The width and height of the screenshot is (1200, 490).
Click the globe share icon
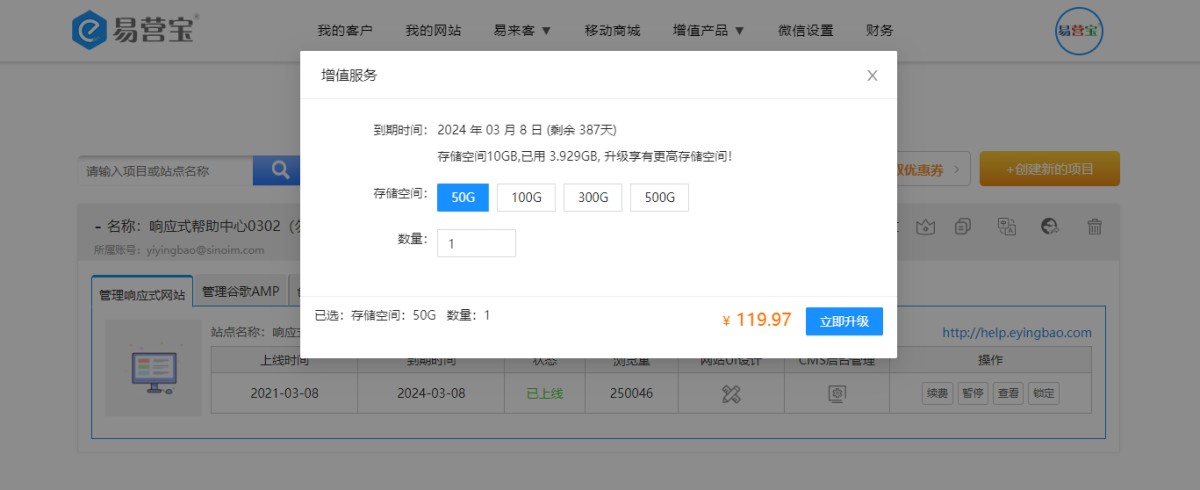pyautogui.click(x=1050, y=227)
